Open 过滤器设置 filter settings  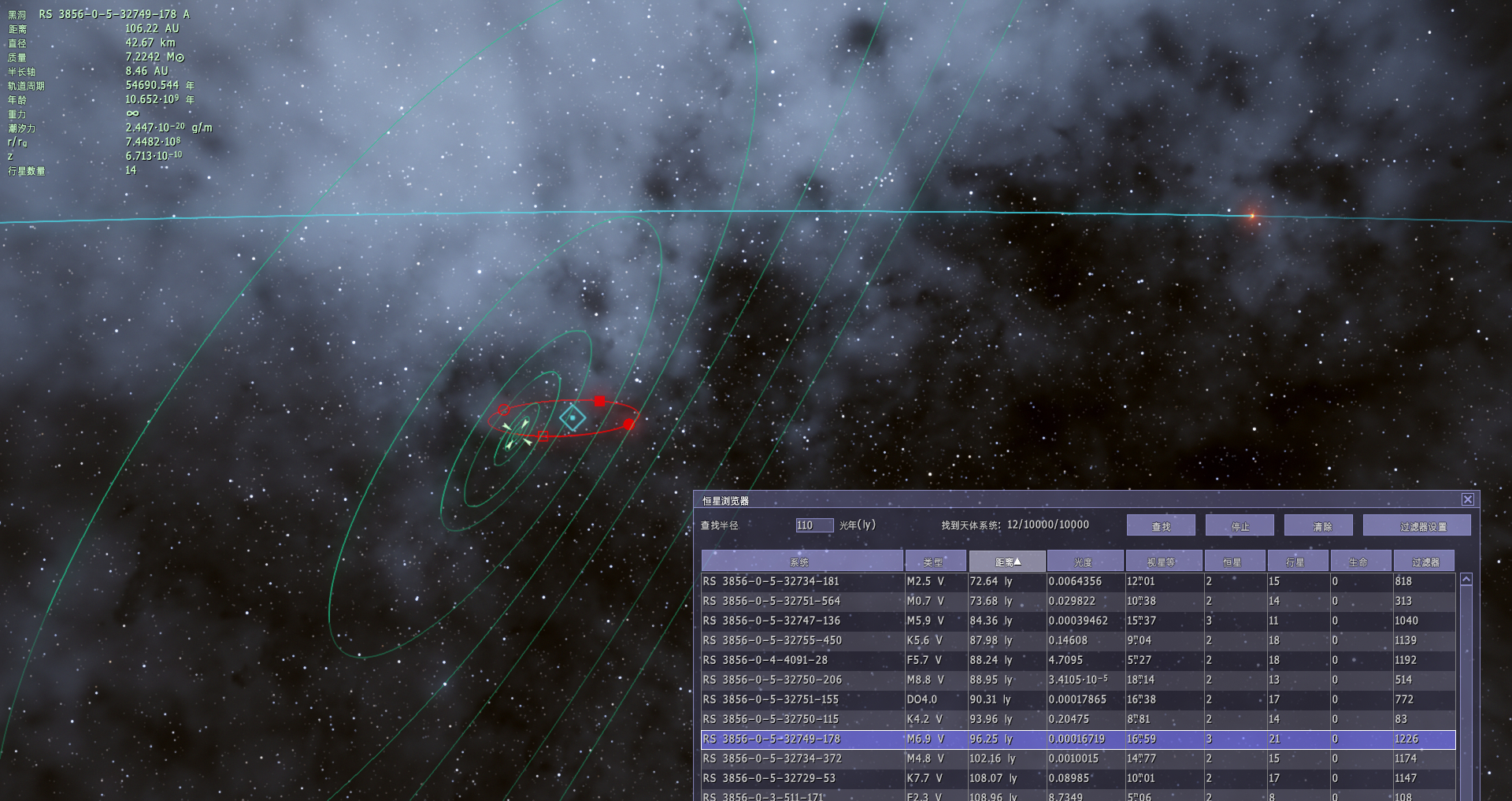click(1417, 525)
